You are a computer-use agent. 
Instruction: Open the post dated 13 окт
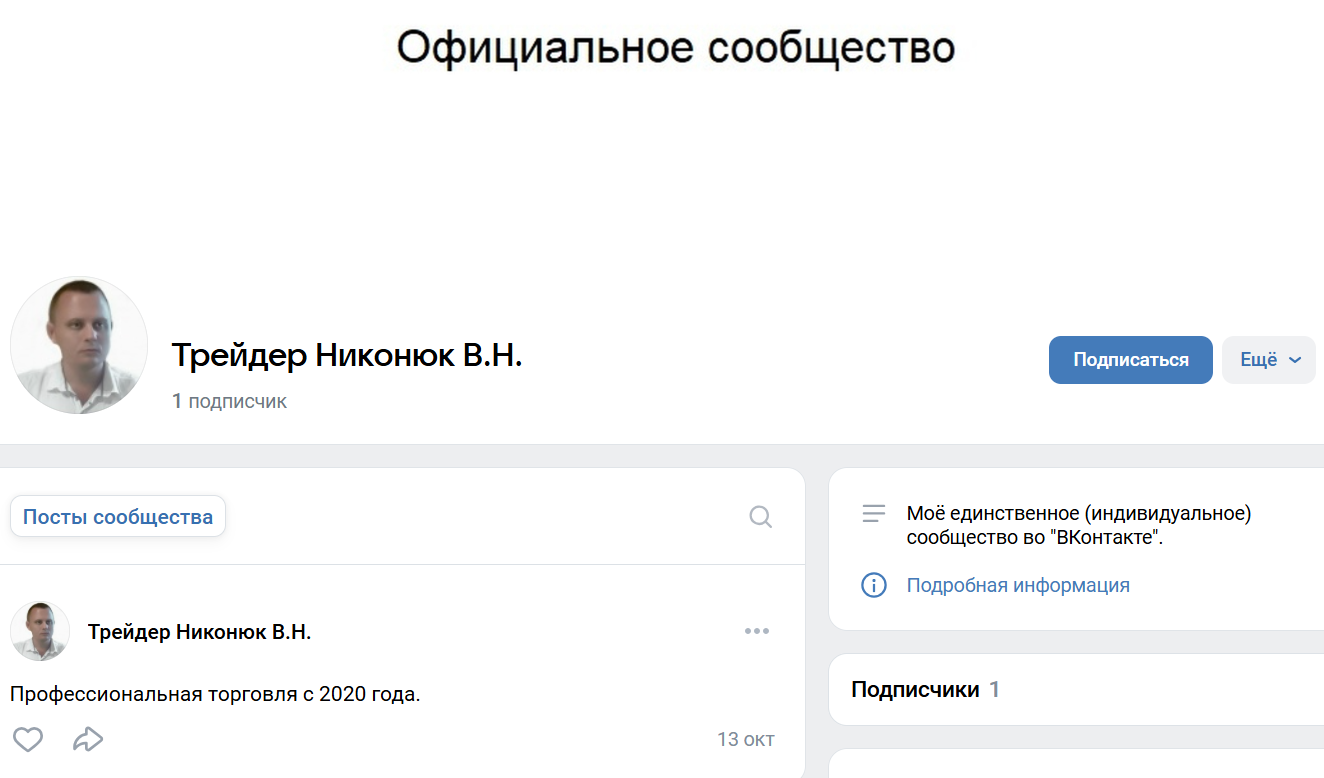tap(745, 739)
